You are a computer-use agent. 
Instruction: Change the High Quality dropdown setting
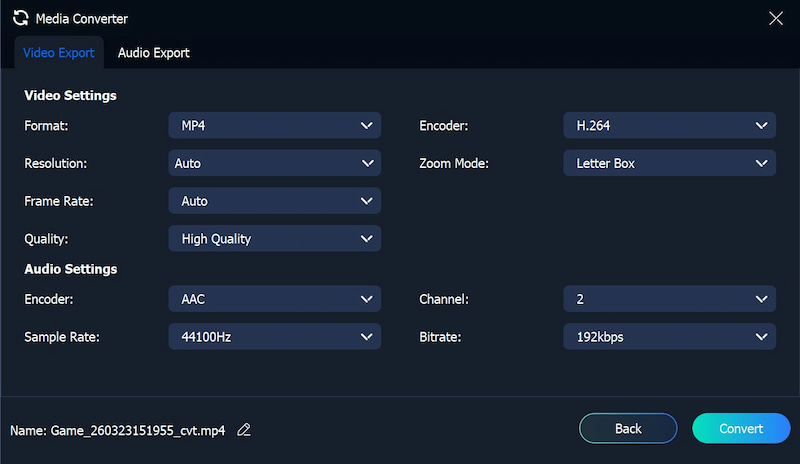[274, 239]
